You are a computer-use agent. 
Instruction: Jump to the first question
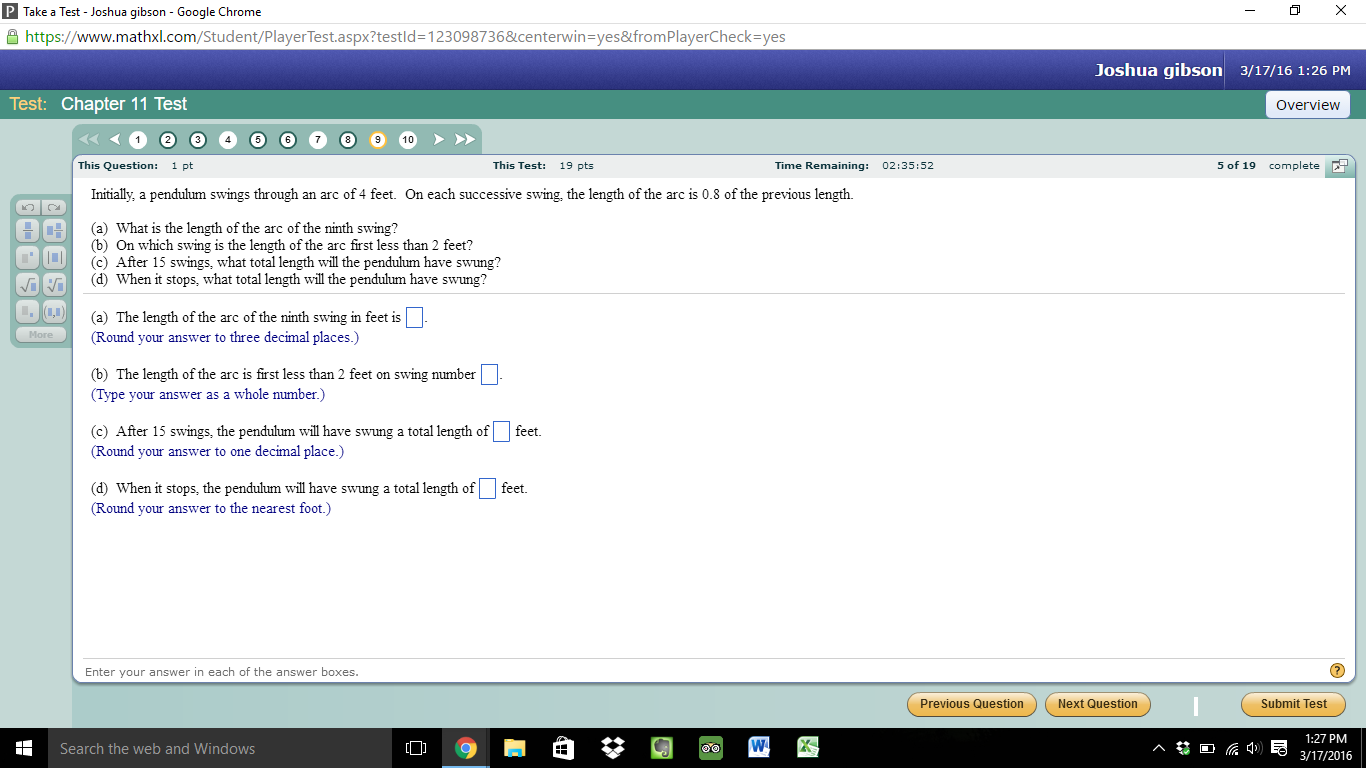89,139
